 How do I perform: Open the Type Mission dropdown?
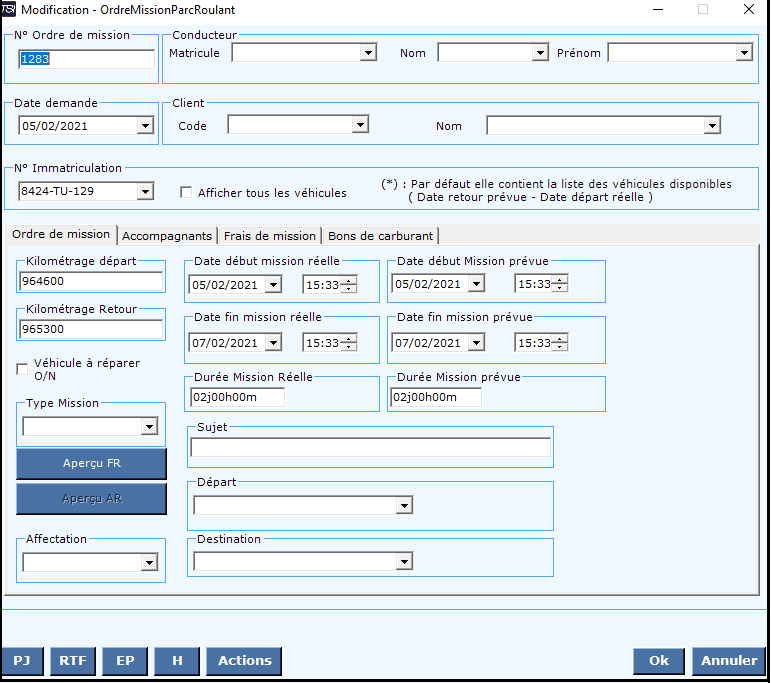coord(149,427)
